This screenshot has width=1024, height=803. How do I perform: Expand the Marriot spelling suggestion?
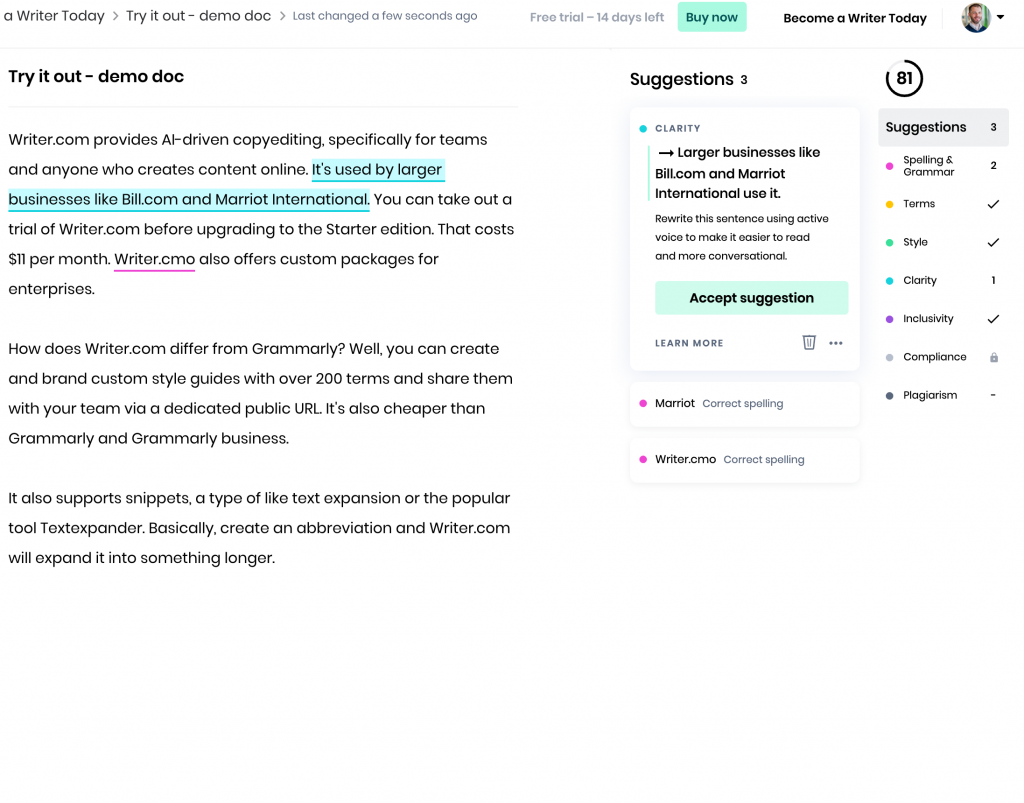(744, 404)
